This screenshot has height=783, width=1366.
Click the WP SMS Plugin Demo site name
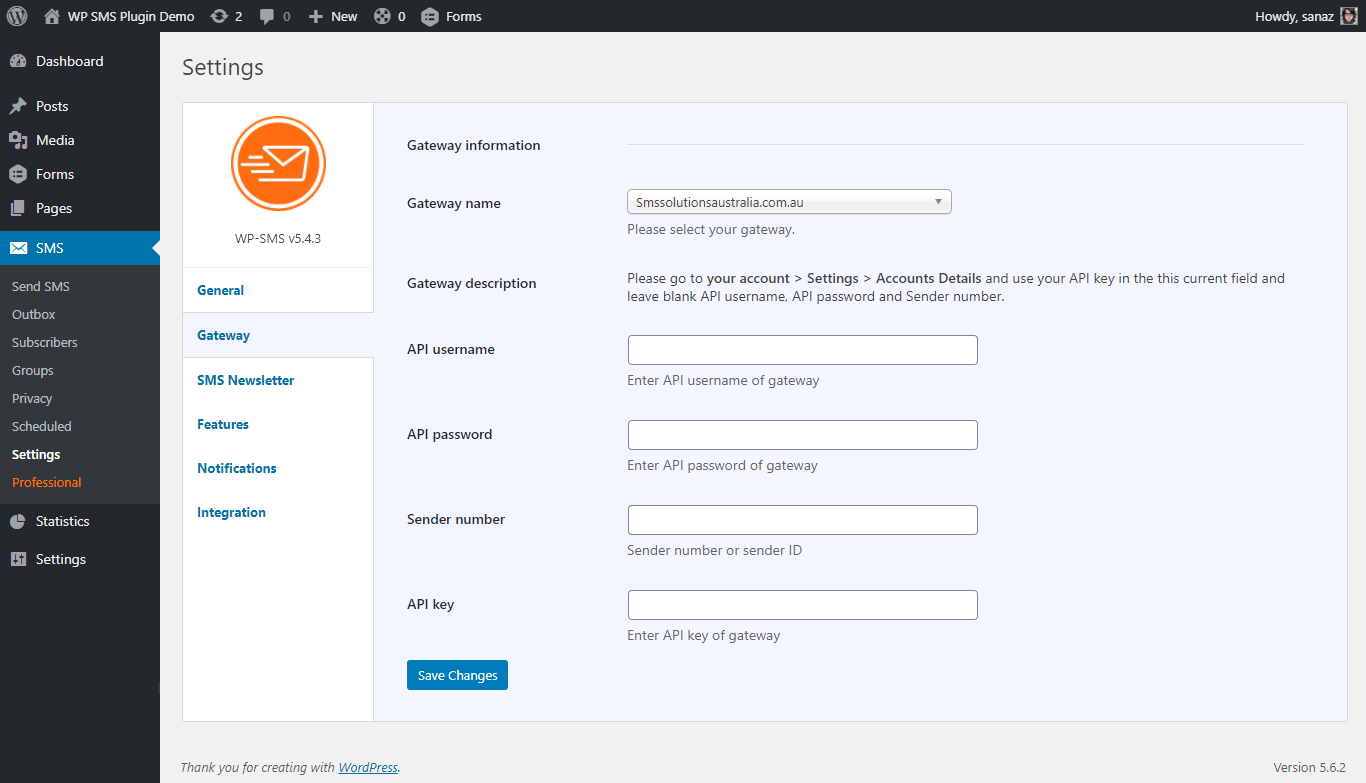tap(130, 16)
